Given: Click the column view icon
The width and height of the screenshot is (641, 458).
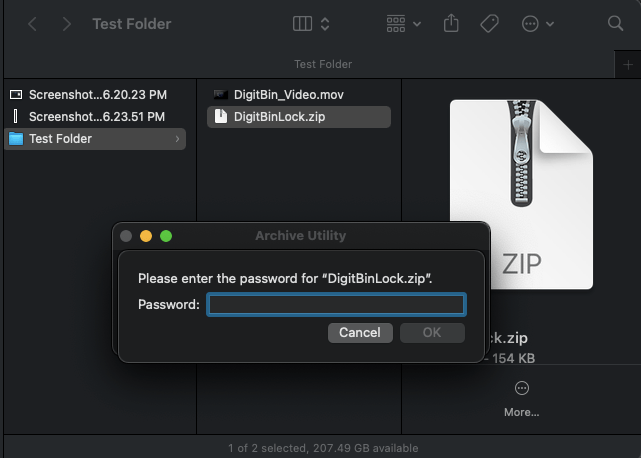Looking at the screenshot, I should (302, 23).
